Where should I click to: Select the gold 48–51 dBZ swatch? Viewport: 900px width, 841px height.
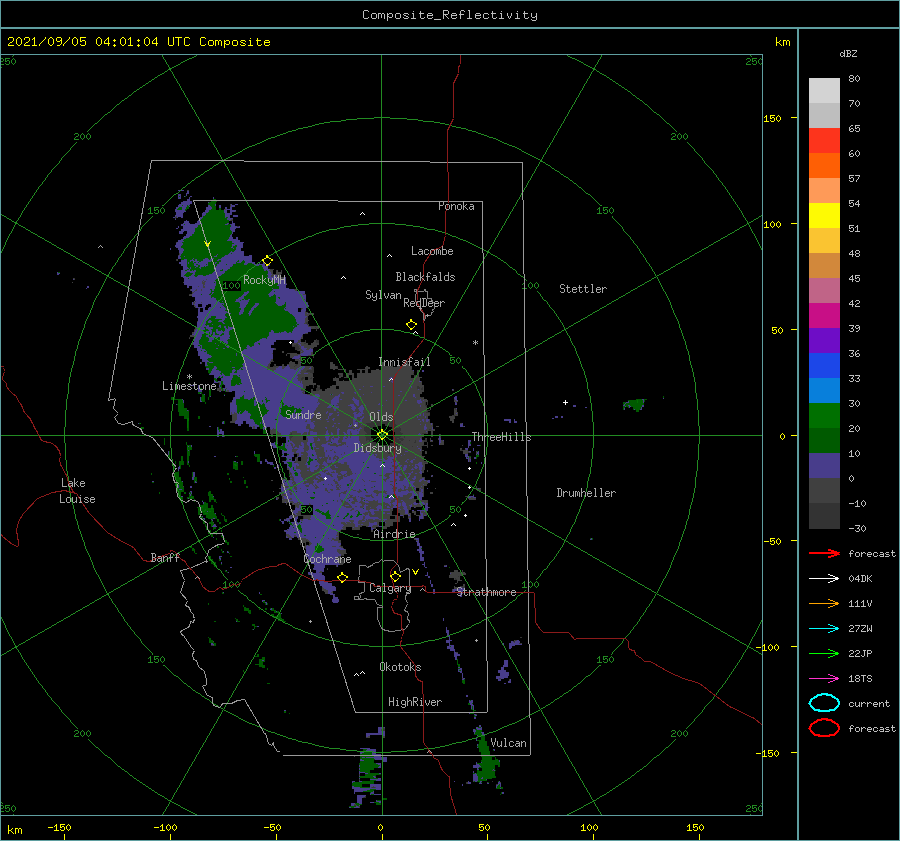(824, 241)
